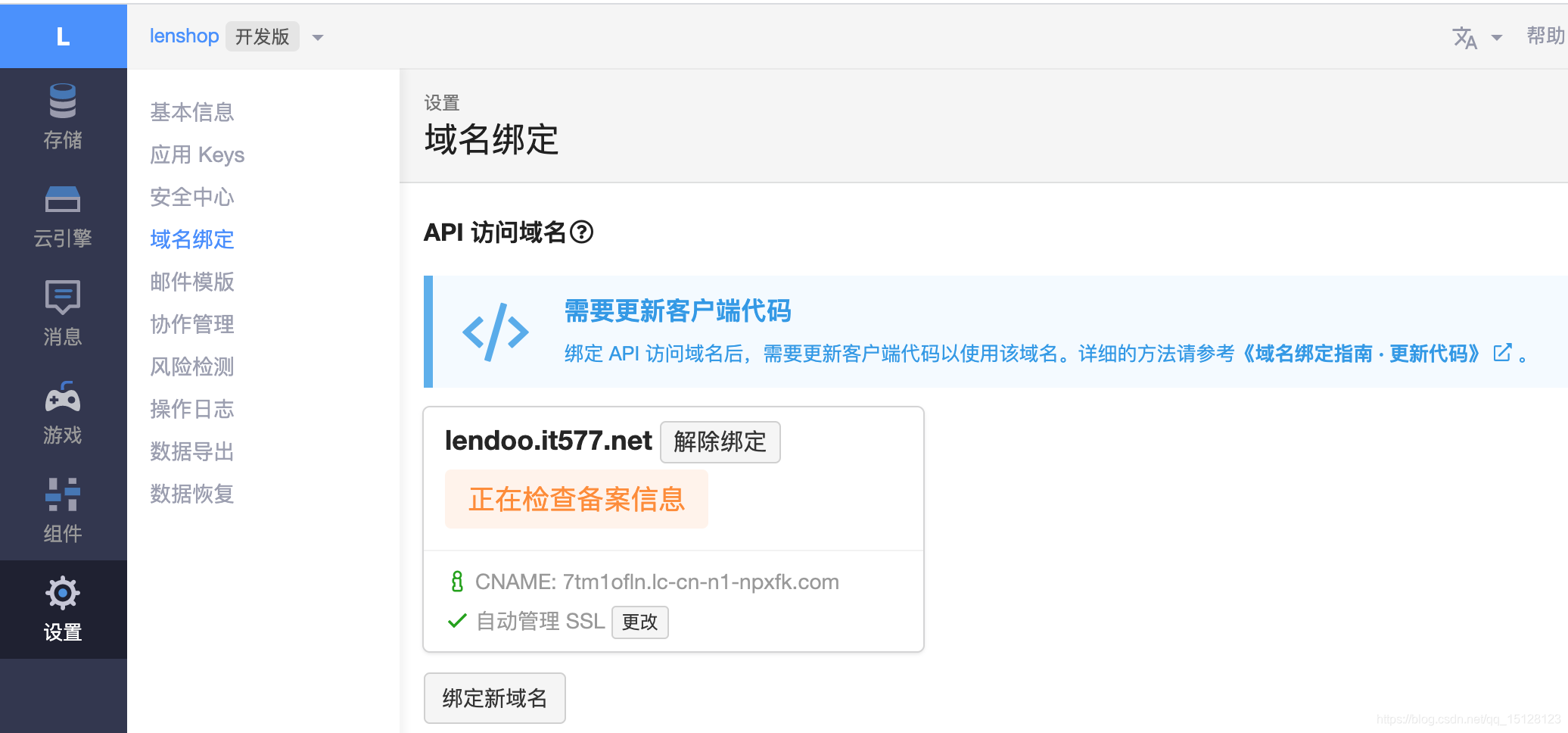Open 邮件模版 settings page
The height and width of the screenshot is (733, 1568).
click(x=192, y=282)
